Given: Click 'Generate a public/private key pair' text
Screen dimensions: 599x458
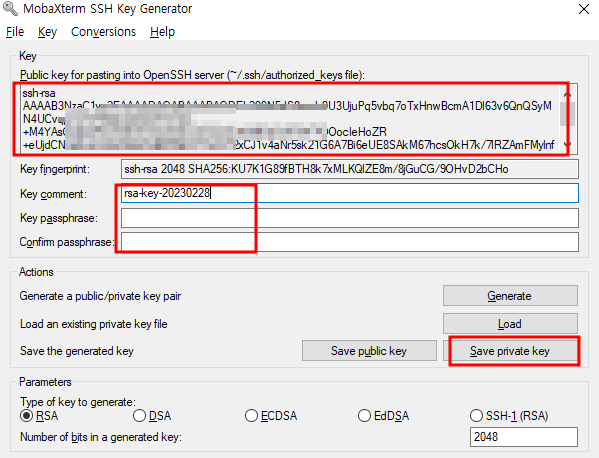Looking at the screenshot, I should (x=100, y=296).
